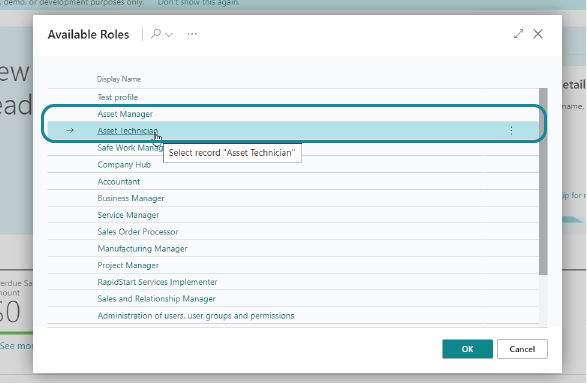Select Sales and Relationship Manager role
Screen dimensions: 587x384
tap(156, 299)
